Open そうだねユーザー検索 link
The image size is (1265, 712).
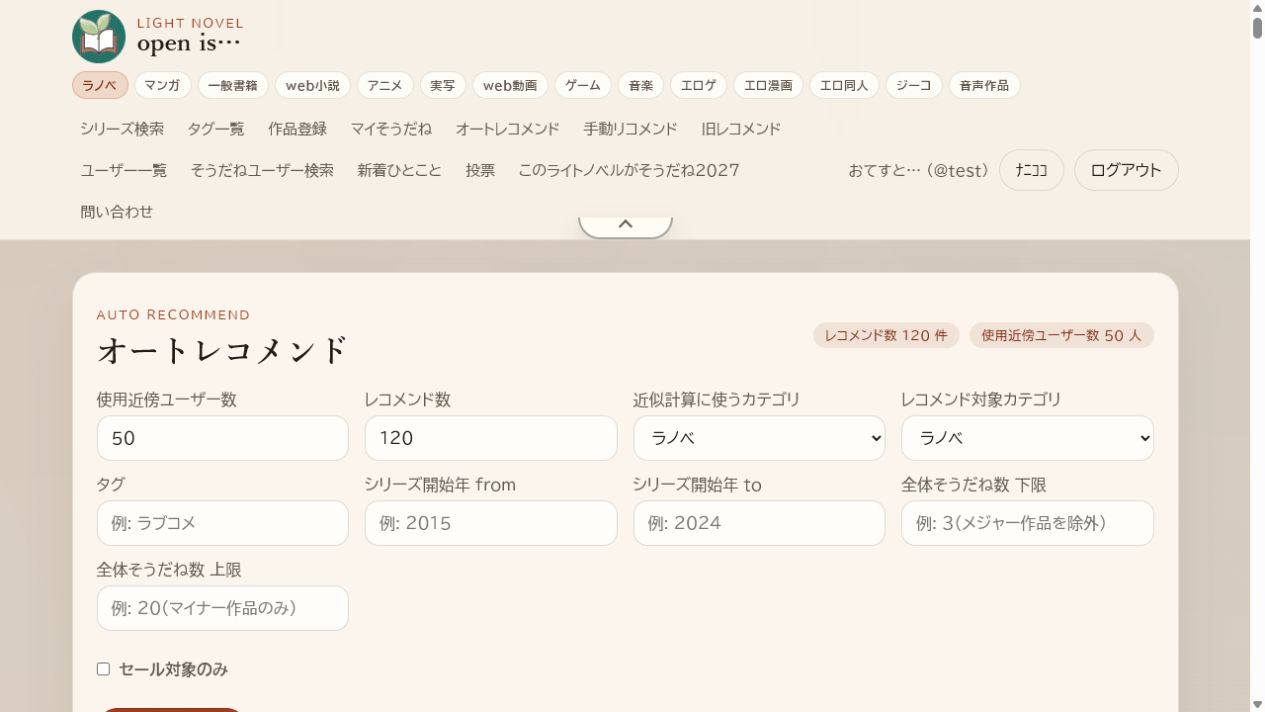tap(262, 170)
